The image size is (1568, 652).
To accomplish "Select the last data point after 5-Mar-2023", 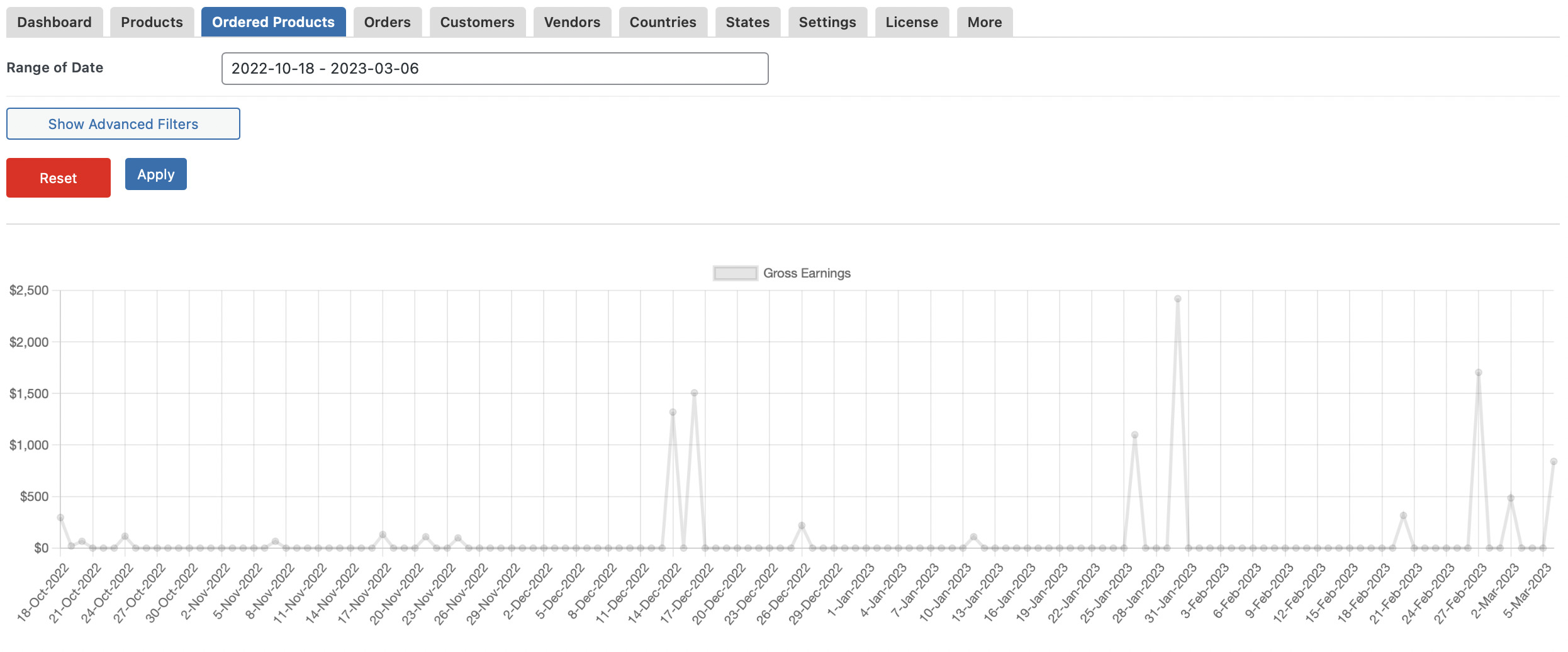I will click(1554, 461).
